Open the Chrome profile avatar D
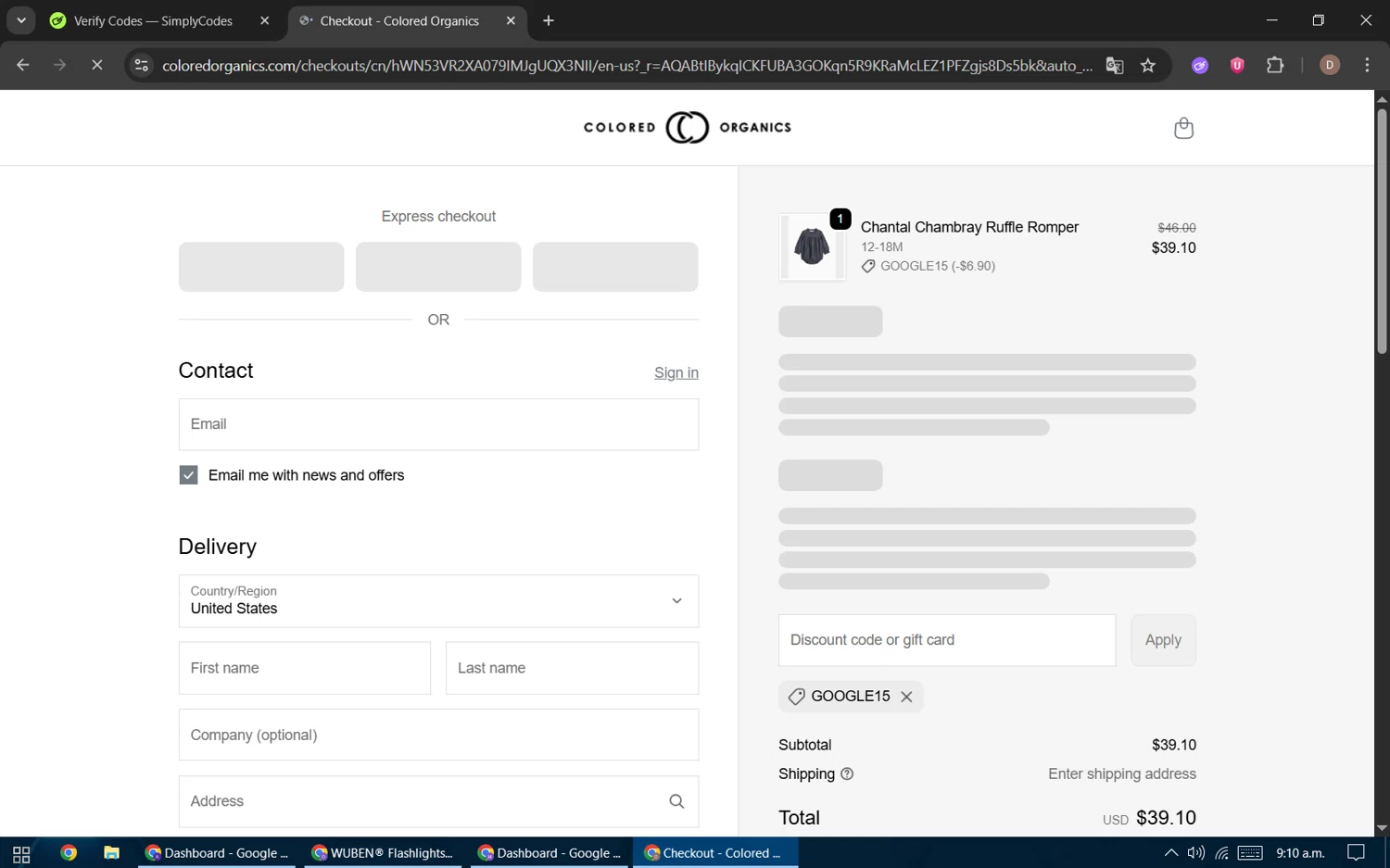This screenshot has height=868, width=1390. [1330, 65]
